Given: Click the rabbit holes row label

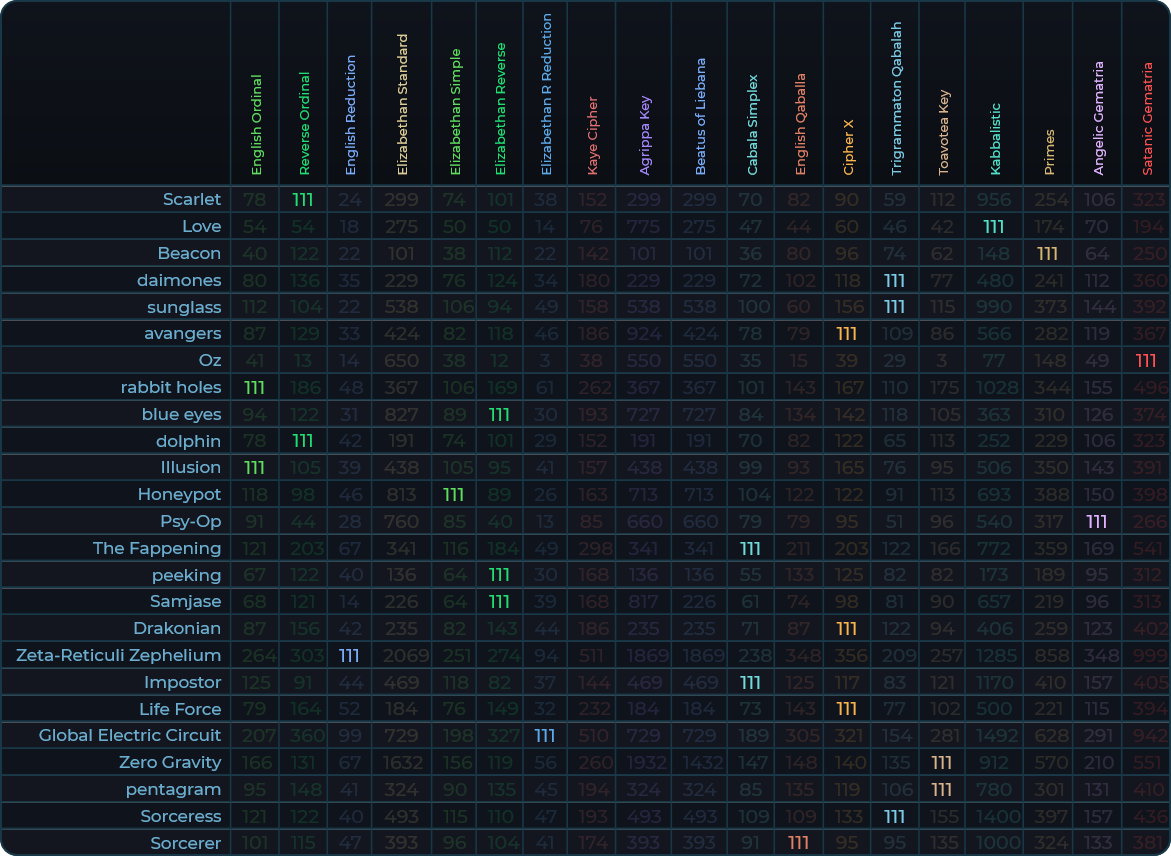Looking at the screenshot, I should 171,387.
